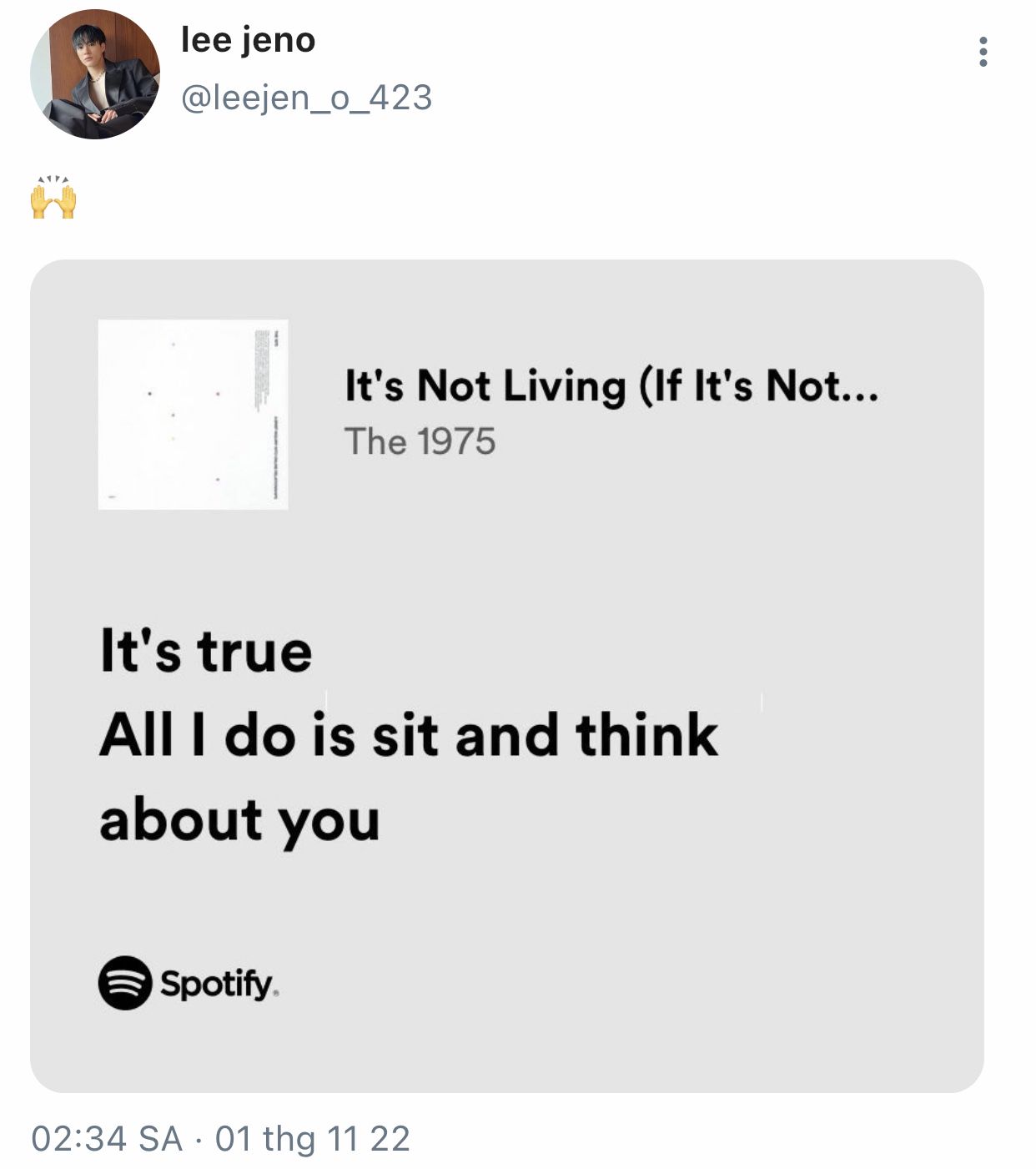
Task: Open the three-dot more options menu
Action: [x=983, y=52]
